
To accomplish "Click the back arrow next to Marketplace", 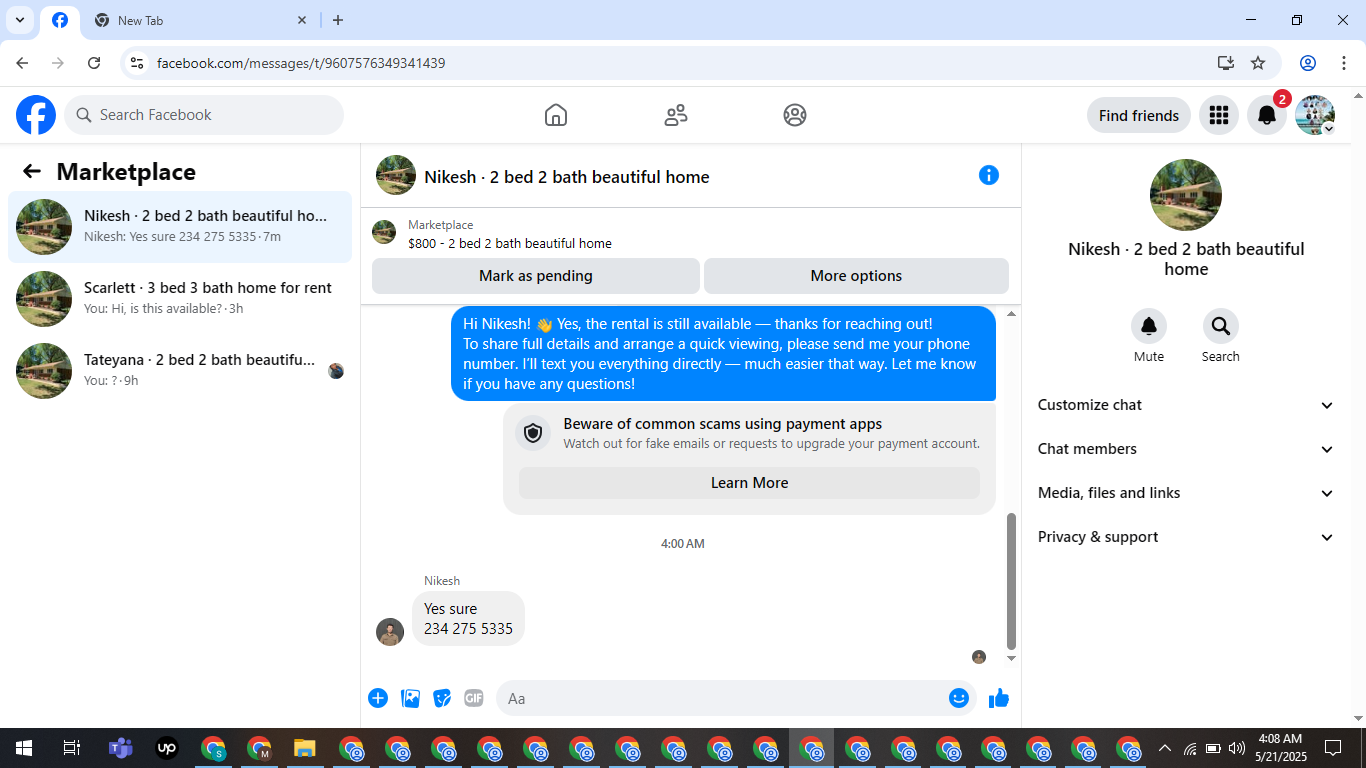I will click(x=32, y=171).
